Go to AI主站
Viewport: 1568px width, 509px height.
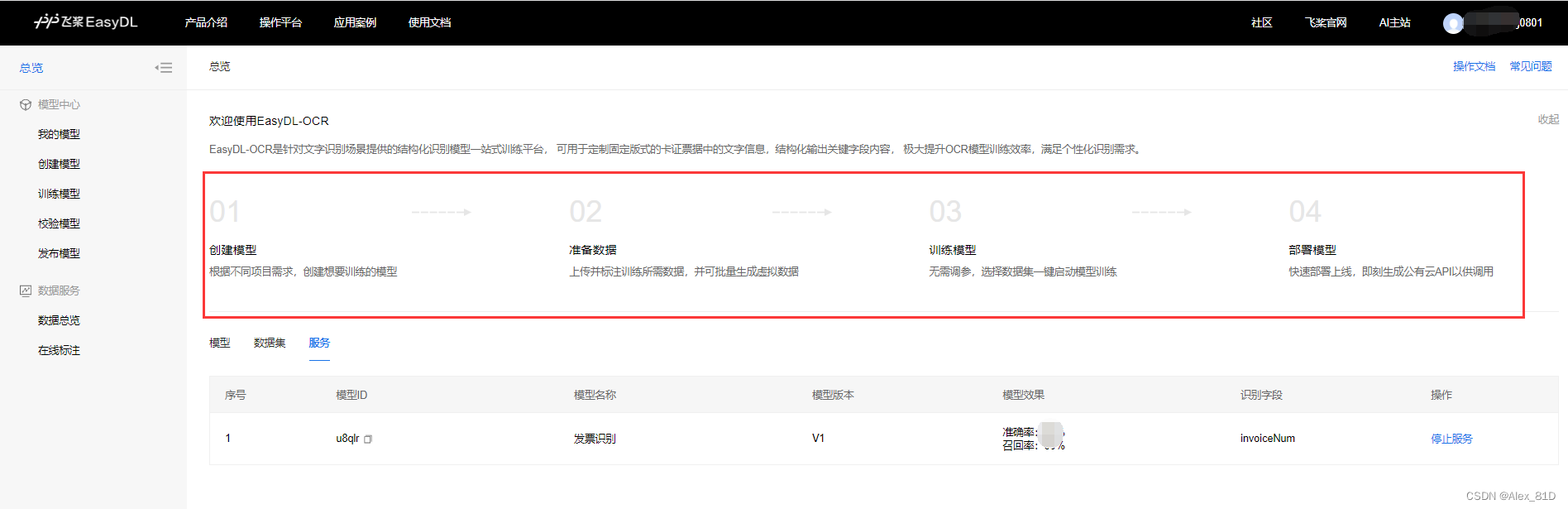pos(1394,22)
